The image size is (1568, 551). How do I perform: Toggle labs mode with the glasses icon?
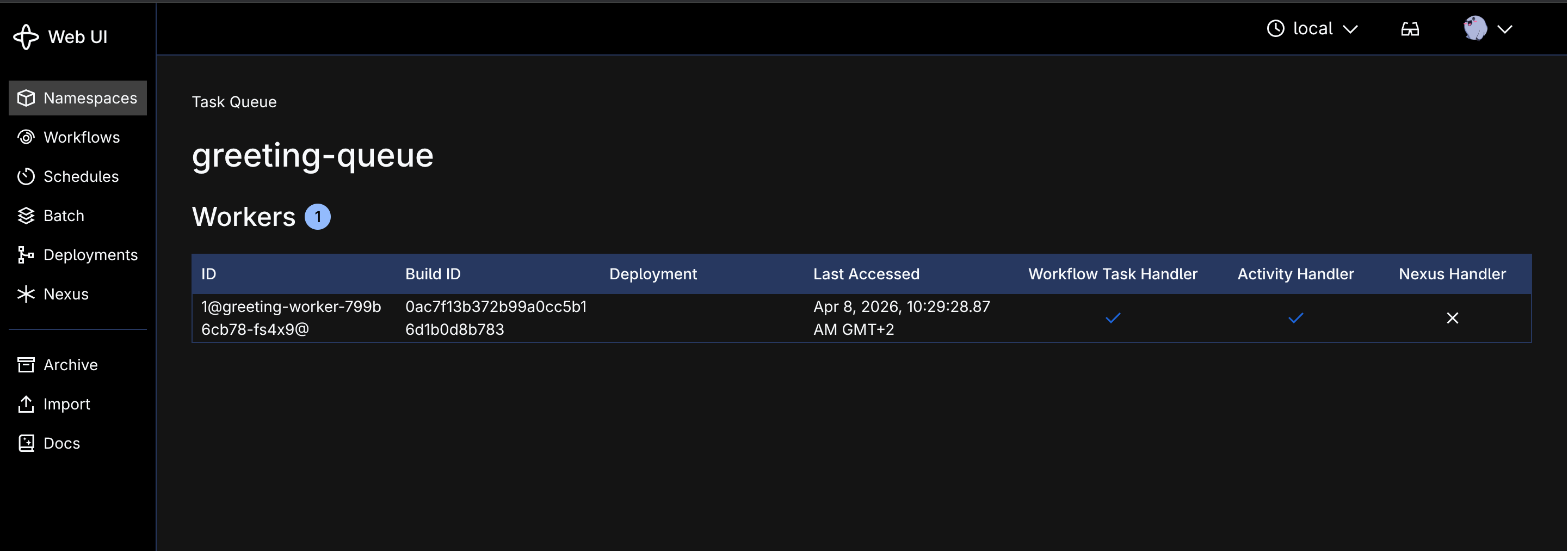pyautogui.click(x=1410, y=28)
